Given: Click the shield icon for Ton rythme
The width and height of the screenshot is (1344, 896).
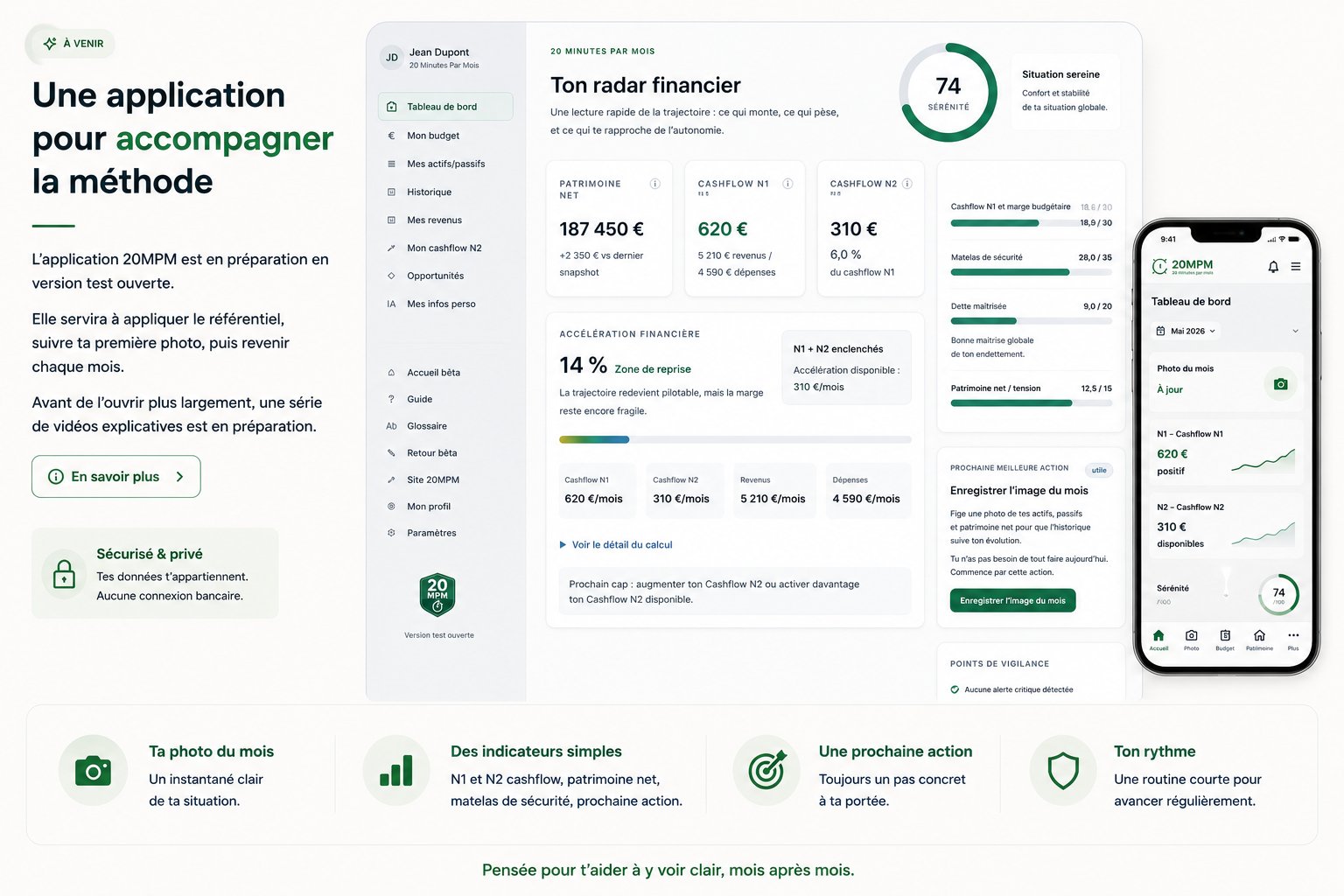Looking at the screenshot, I should click(1063, 770).
